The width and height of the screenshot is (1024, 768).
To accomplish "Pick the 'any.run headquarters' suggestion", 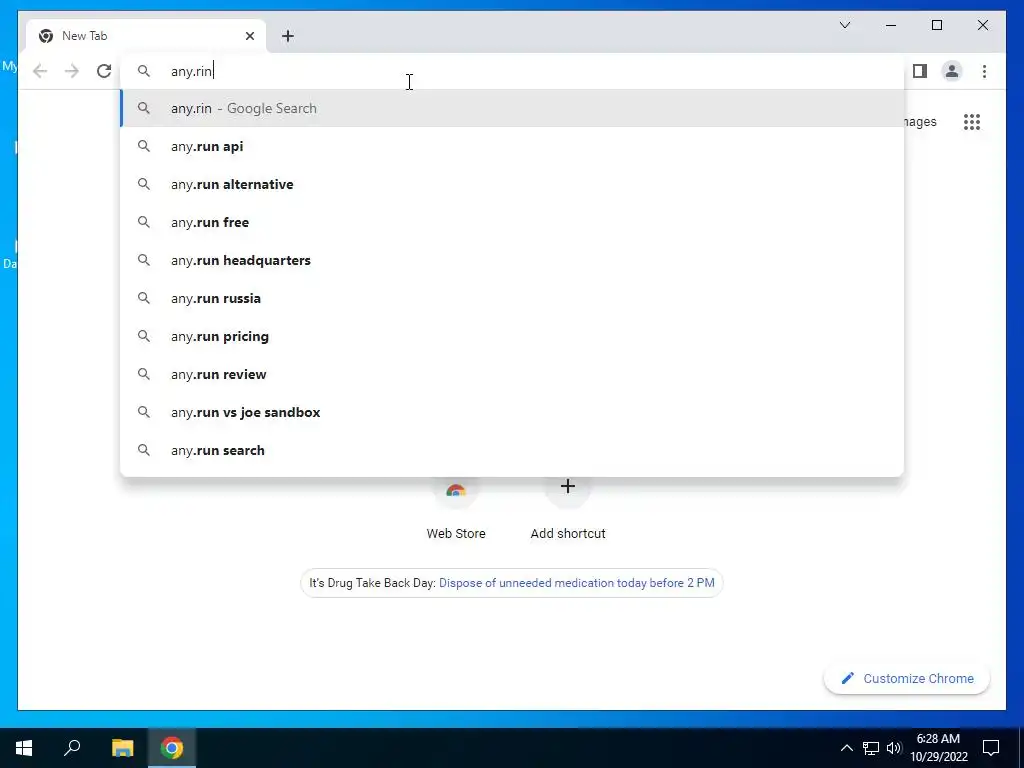I will click(x=512, y=260).
